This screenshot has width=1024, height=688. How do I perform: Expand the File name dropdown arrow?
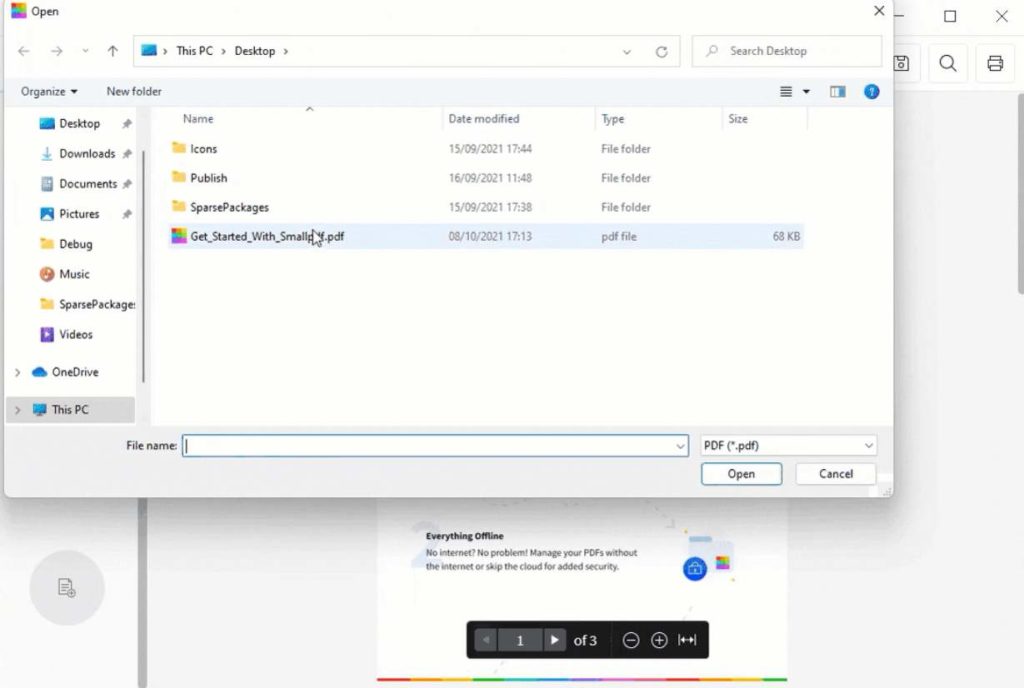(680, 446)
